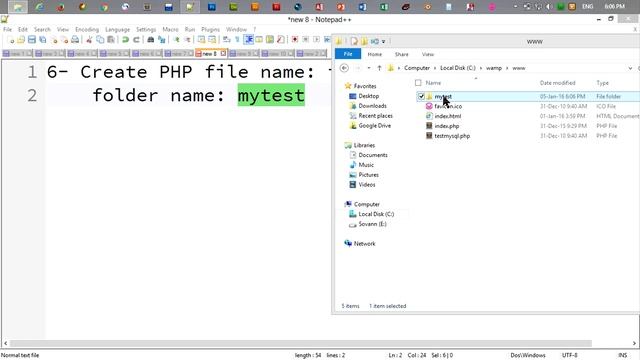The height and width of the screenshot is (360, 640).
Task: Click wamp in the address breadcrumb
Action: pos(494,68)
